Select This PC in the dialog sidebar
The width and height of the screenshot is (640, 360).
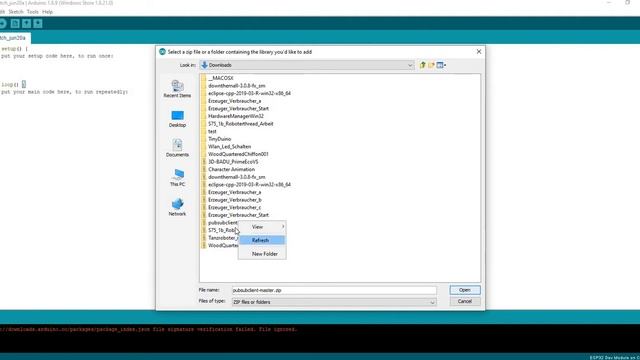177,178
